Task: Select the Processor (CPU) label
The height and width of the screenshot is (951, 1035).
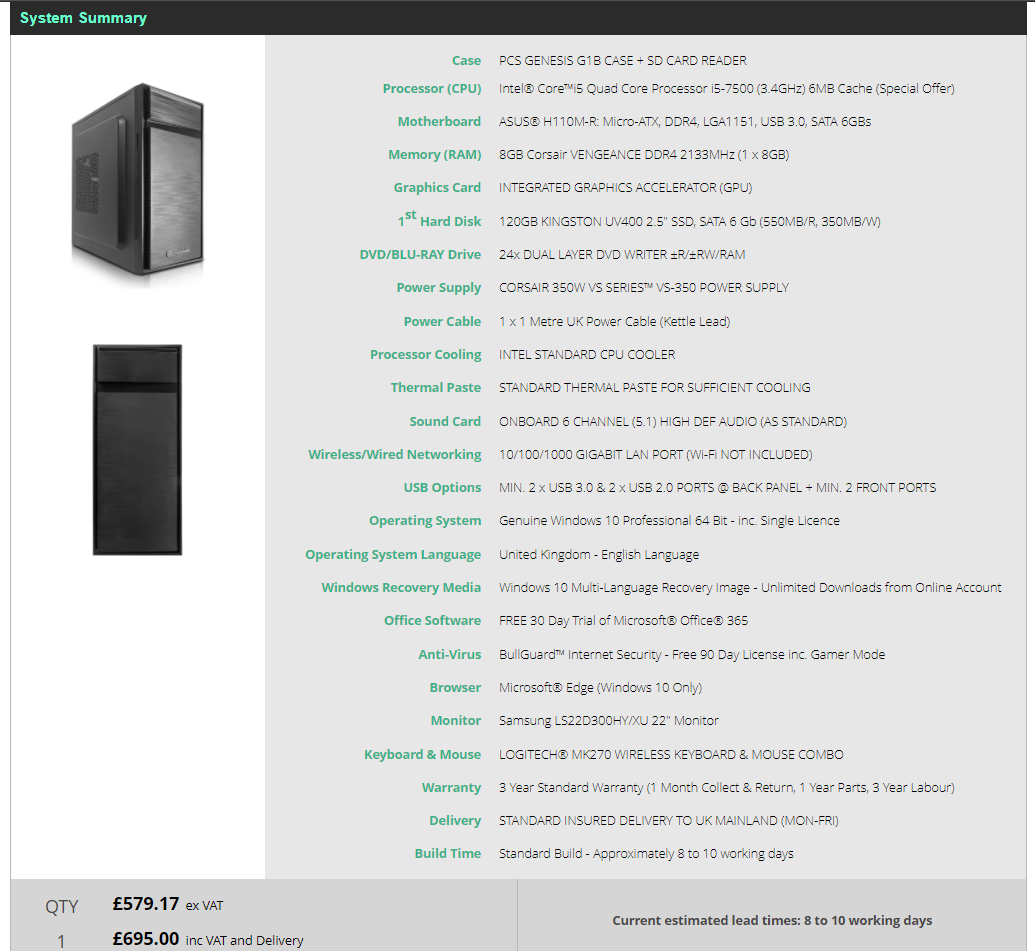Action: [431, 88]
